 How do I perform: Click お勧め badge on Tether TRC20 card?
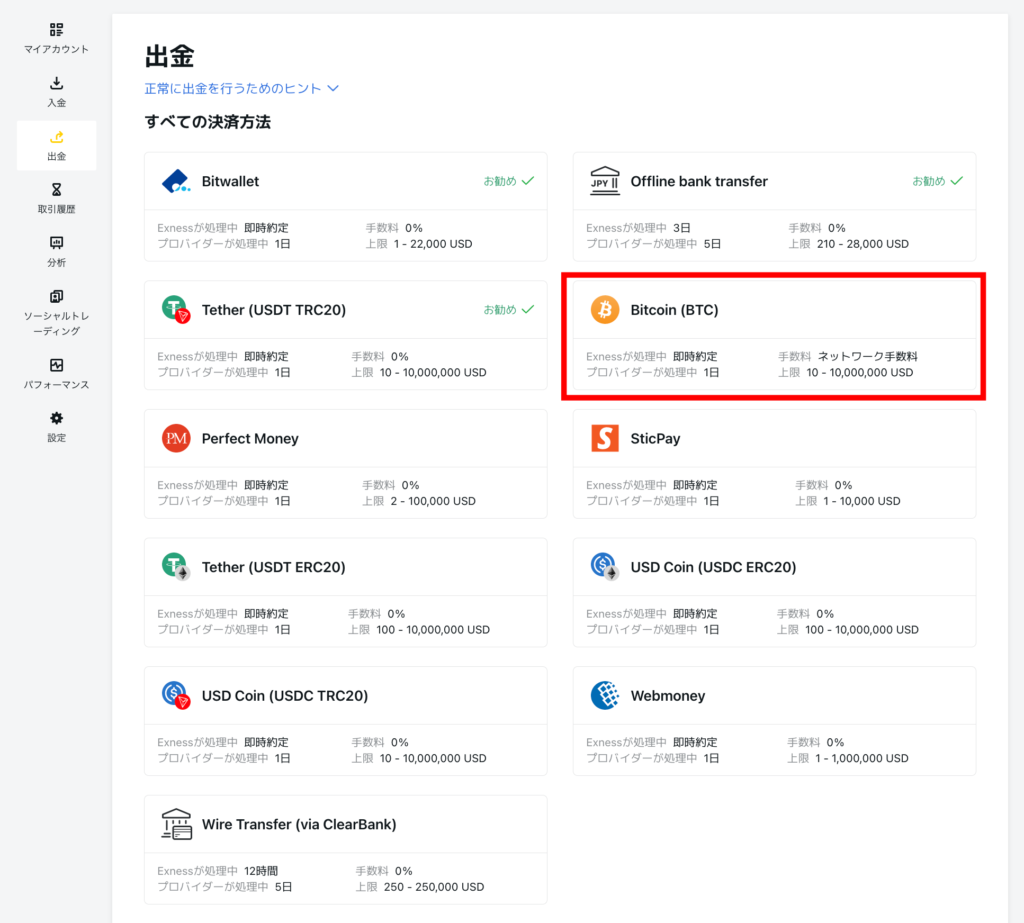tap(508, 309)
